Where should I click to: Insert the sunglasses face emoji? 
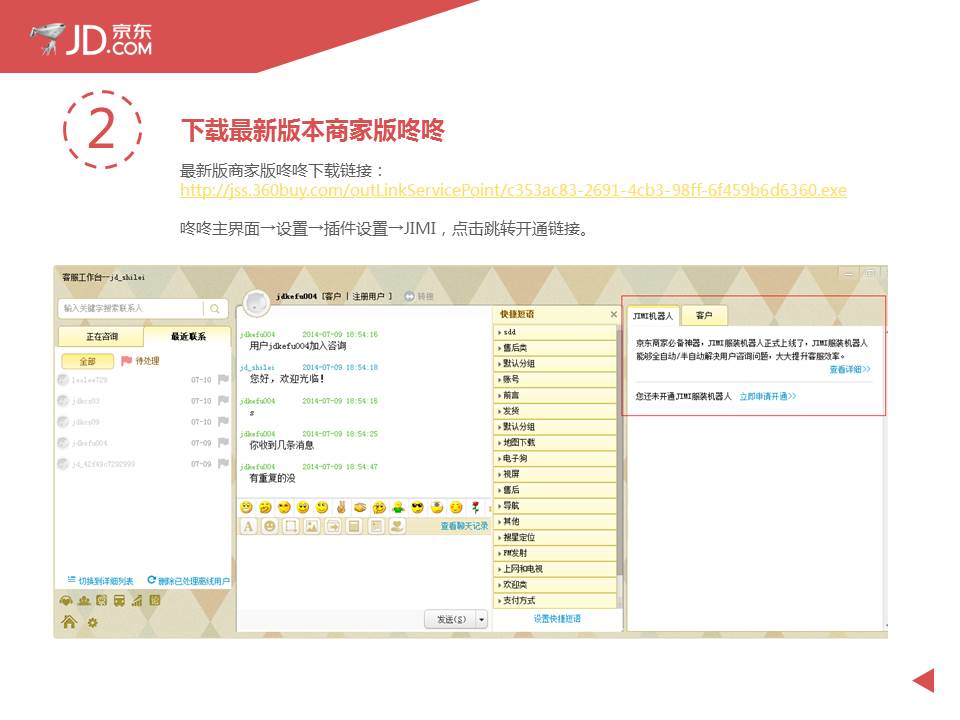click(418, 507)
